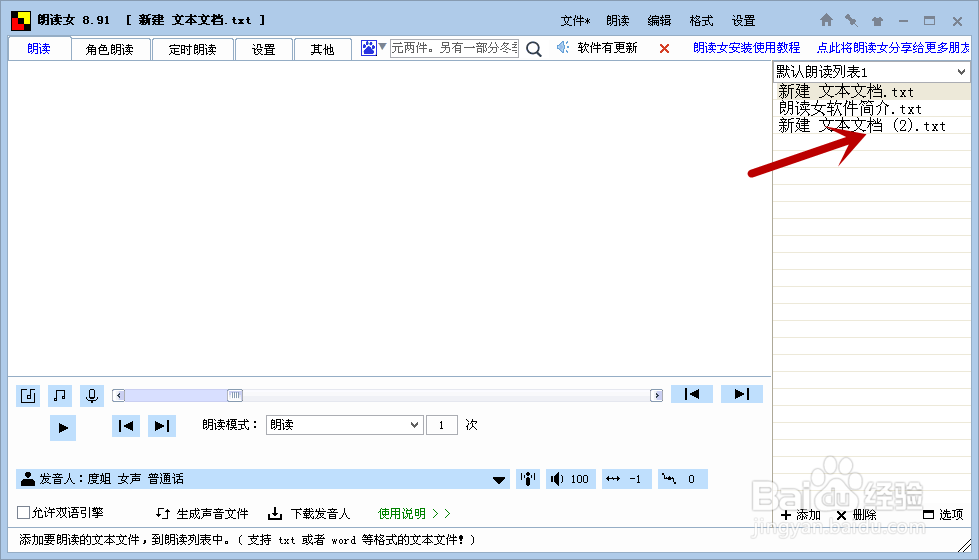979x560 pixels.
Task: Open the share 朗读女 link
Action: (x=893, y=47)
